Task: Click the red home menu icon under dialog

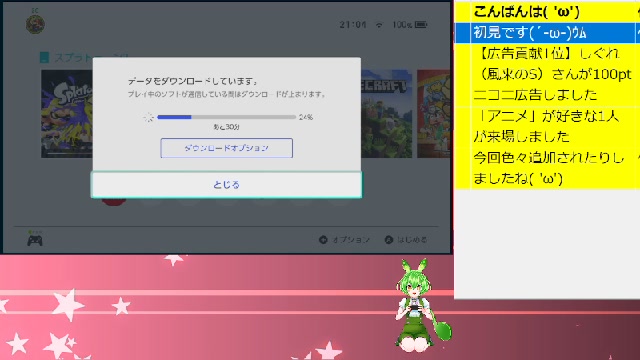Action: tap(113, 201)
